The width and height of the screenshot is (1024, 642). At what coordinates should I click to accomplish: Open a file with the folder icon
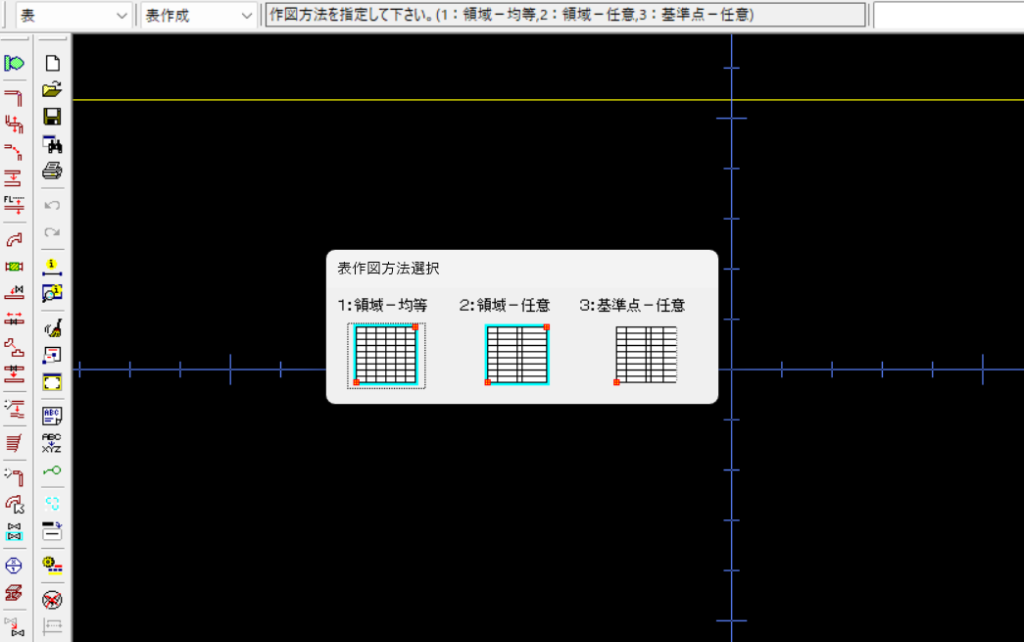coord(52,90)
